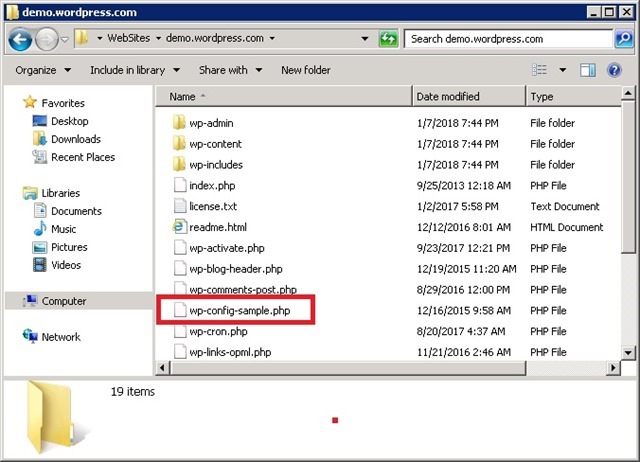Click the folder icon in the address bar
The height and width of the screenshot is (462, 640).
coord(82,38)
